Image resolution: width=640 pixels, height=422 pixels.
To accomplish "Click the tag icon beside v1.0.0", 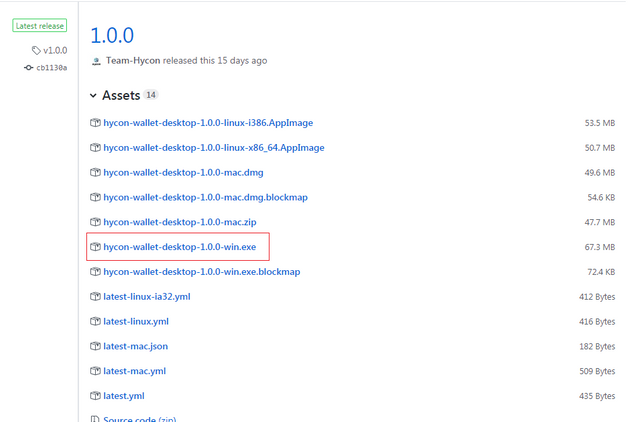I will [36, 50].
